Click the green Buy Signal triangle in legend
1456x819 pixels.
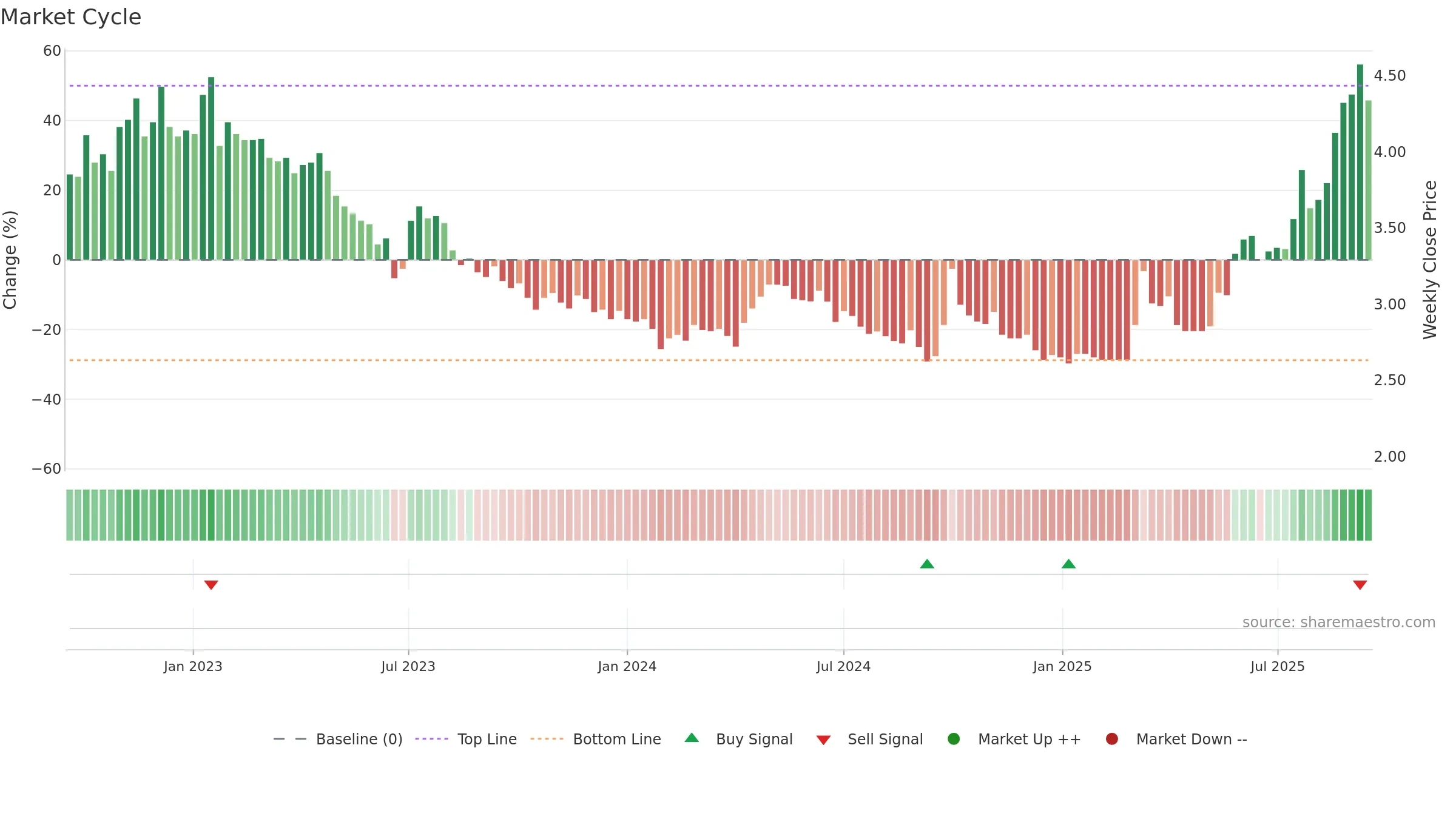coord(692,738)
